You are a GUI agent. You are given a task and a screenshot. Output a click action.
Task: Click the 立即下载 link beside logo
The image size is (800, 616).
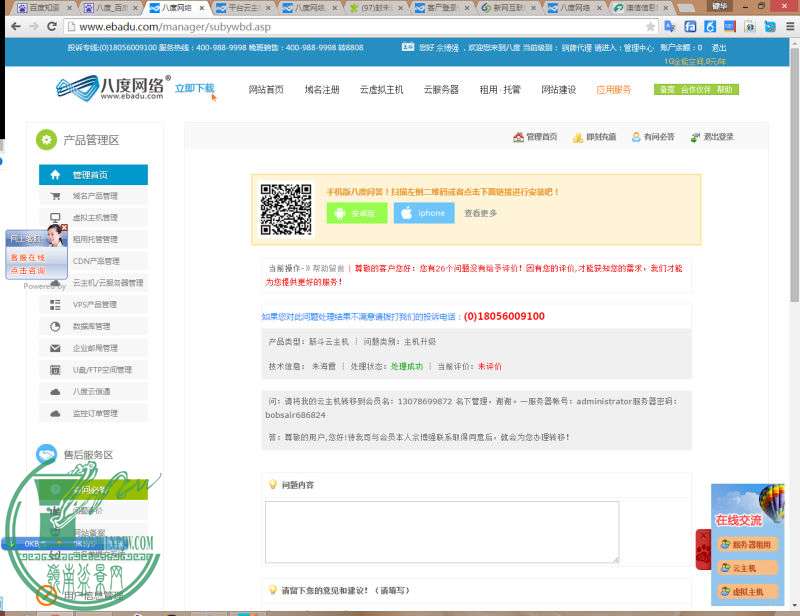(x=194, y=88)
